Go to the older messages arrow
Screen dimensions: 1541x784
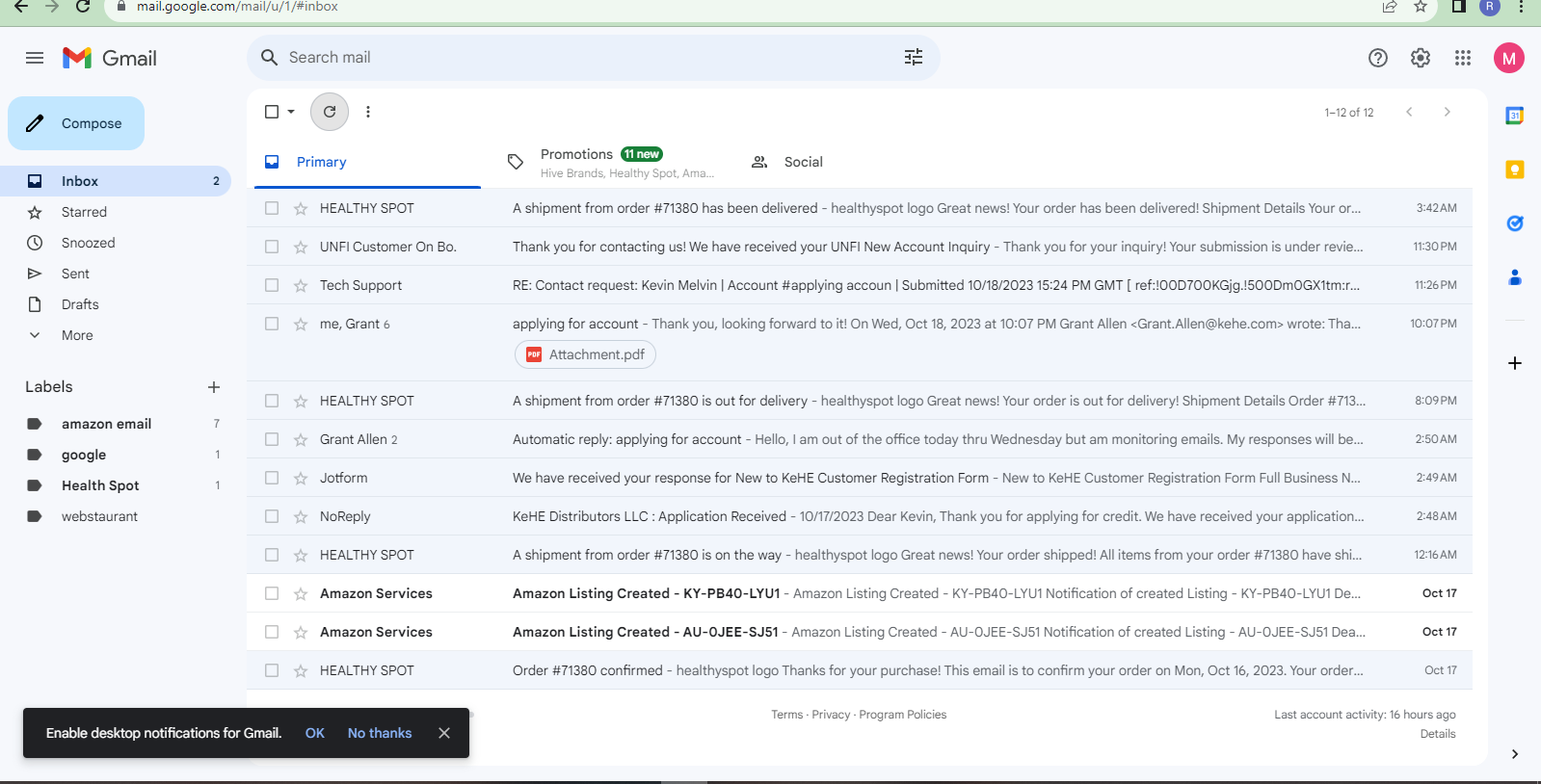1447,112
